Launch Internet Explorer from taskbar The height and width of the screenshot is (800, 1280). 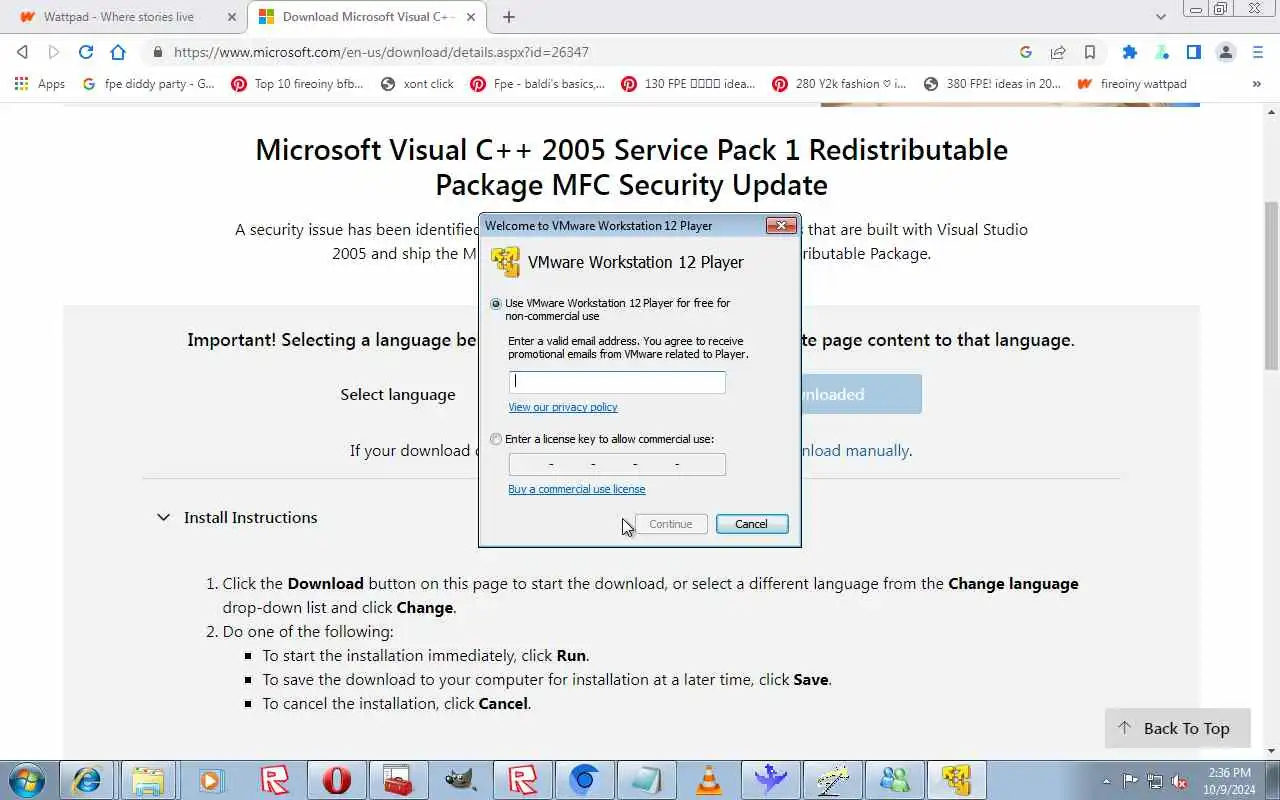click(x=87, y=780)
